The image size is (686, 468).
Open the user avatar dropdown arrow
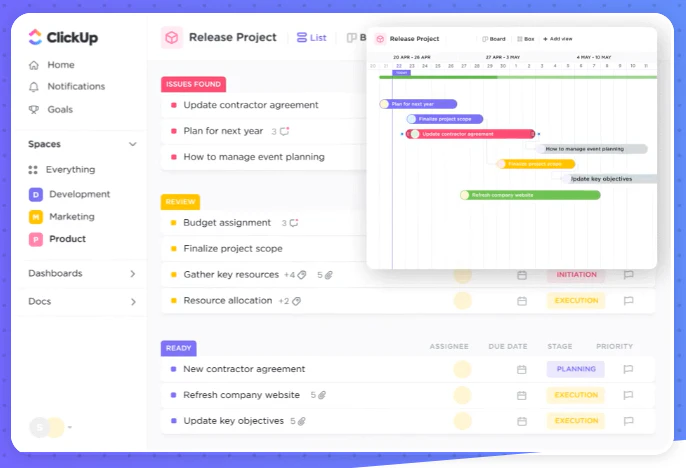(70, 427)
